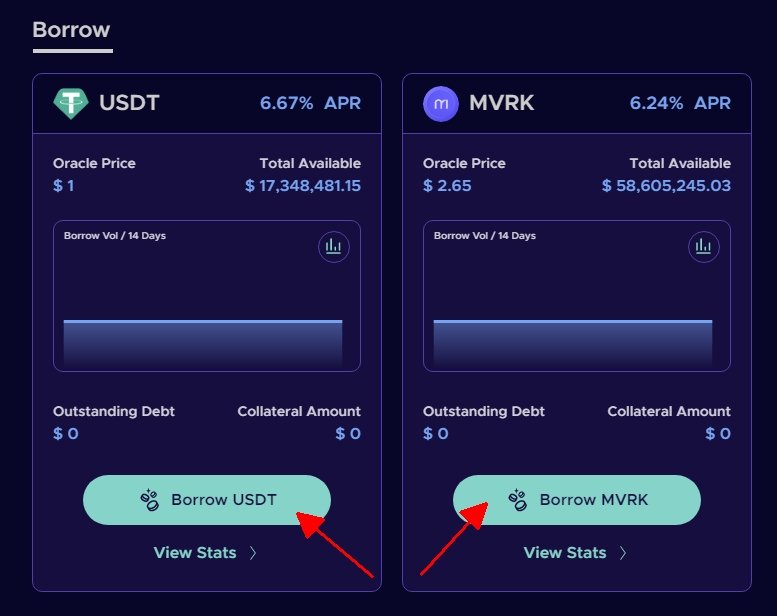Select the Borrow tab heading
This screenshot has height=616, width=777.
point(71,30)
